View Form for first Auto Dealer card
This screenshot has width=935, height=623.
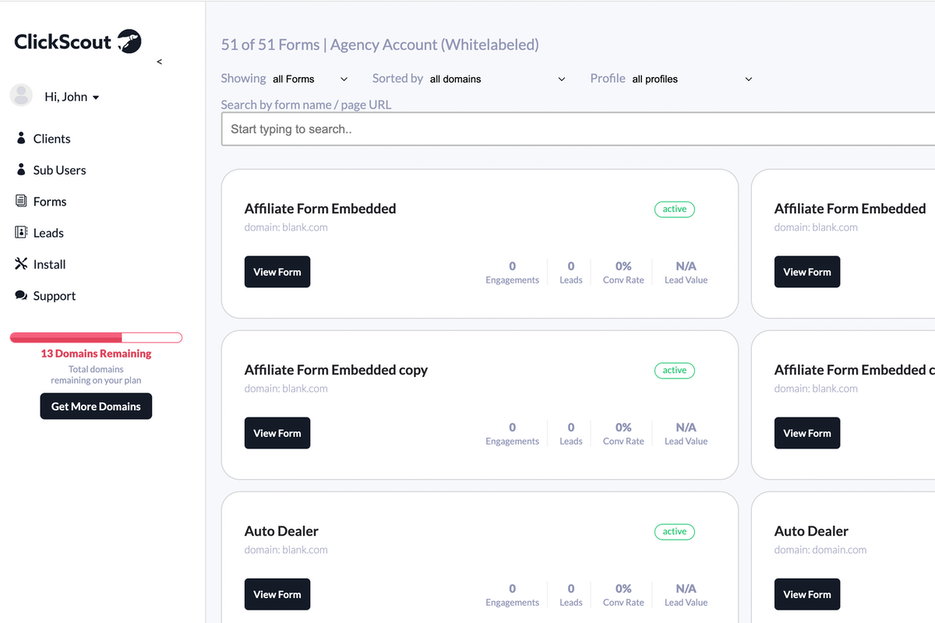(x=277, y=594)
